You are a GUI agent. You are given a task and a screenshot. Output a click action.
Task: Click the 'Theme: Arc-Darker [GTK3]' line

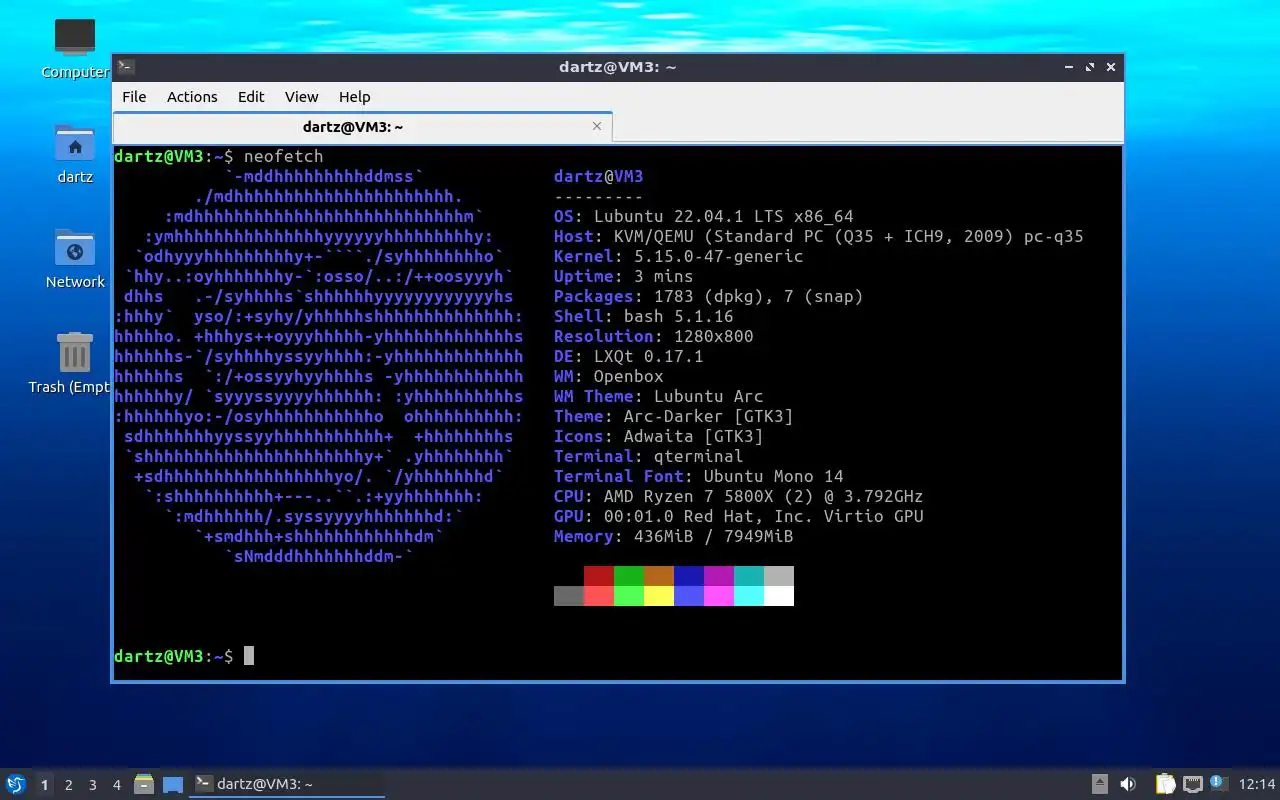coord(674,416)
